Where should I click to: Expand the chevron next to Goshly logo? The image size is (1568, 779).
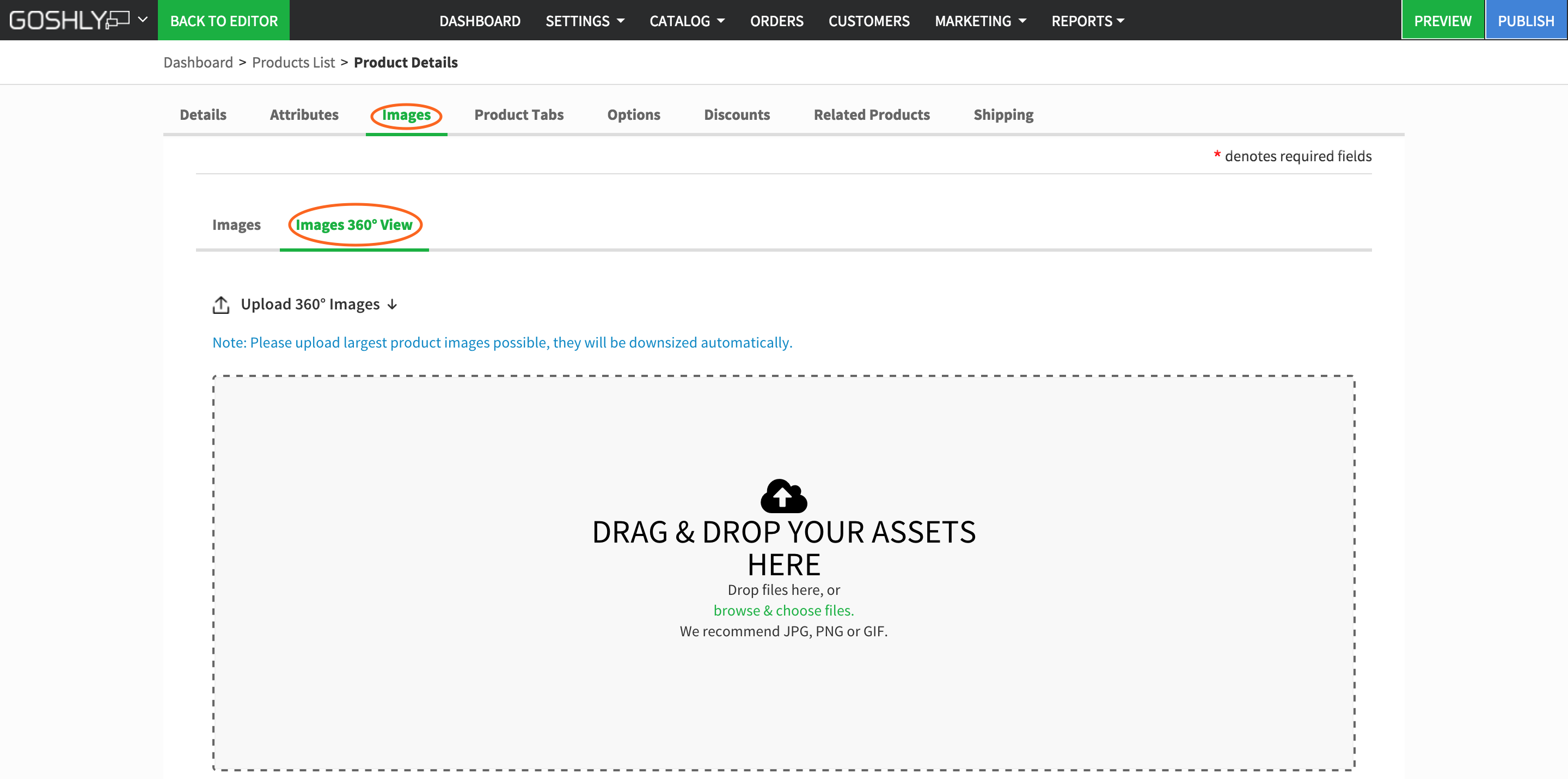[143, 20]
